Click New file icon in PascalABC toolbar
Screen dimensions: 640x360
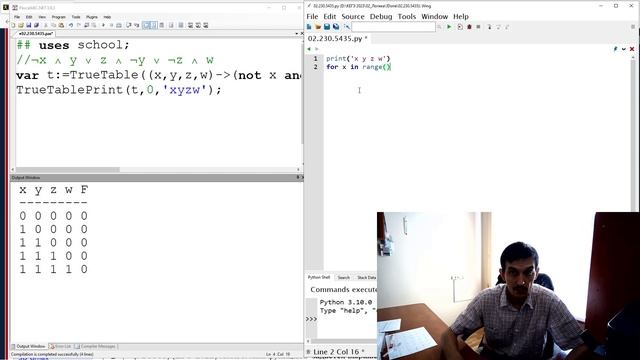[x=13, y=25]
